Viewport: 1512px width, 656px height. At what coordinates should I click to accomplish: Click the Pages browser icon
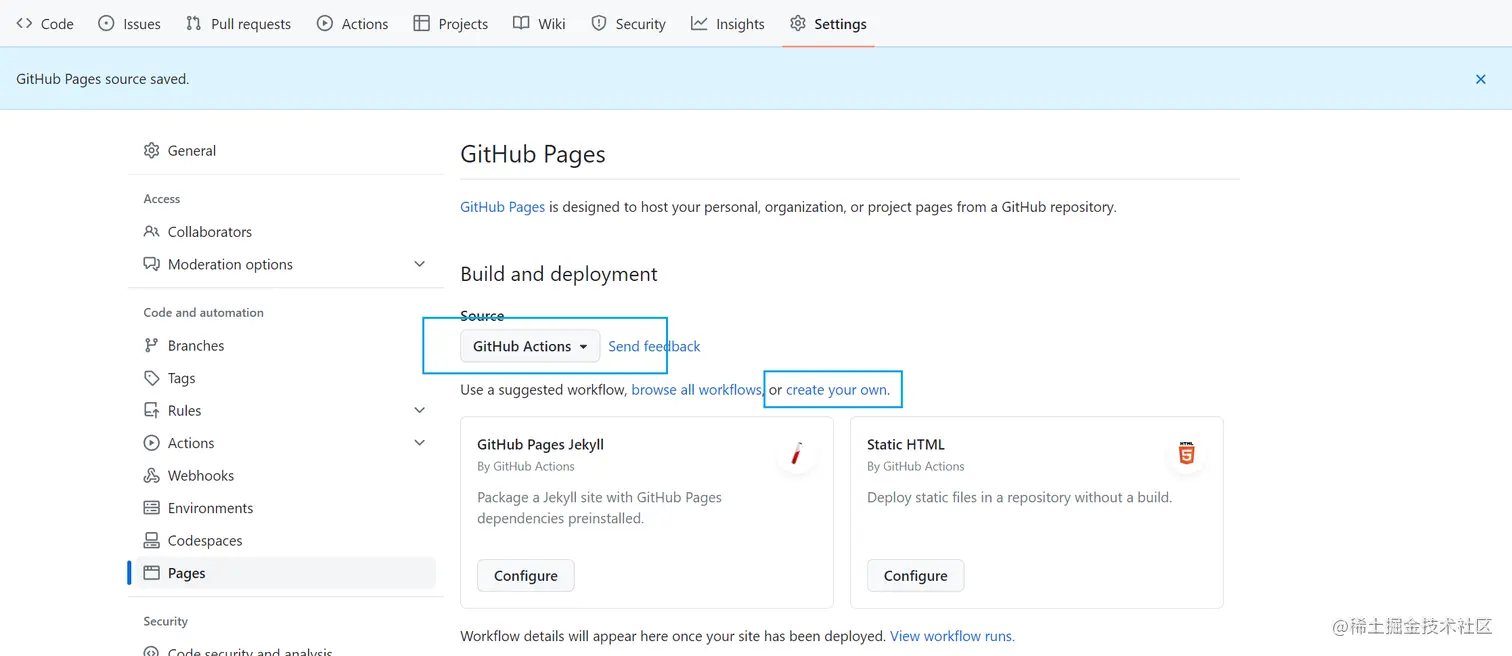click(x=152, y=573)
